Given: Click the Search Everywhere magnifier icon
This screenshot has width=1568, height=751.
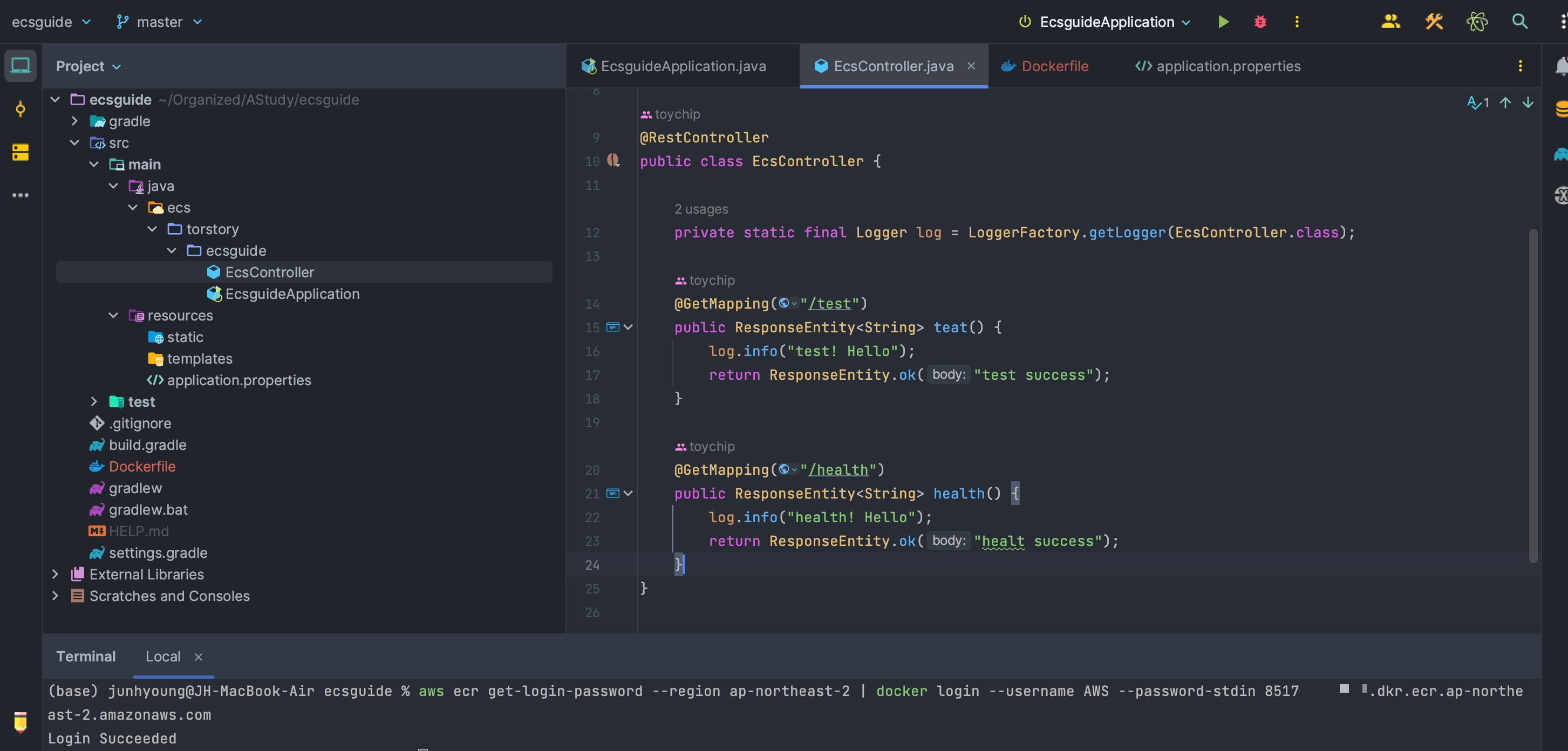Looking at the screenshot, I should pyautogui.click(x=1519, y=22).
